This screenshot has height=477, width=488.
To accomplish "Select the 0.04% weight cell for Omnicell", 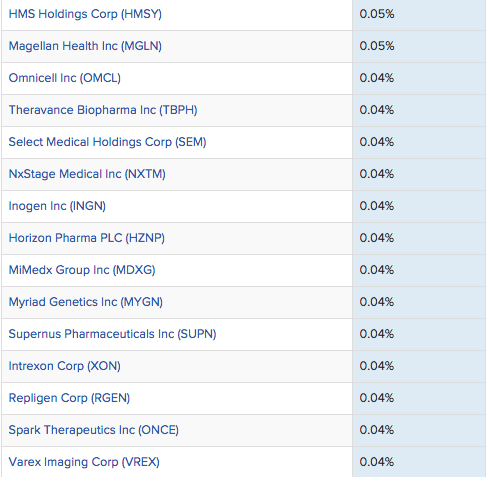I will click(419, 78).
